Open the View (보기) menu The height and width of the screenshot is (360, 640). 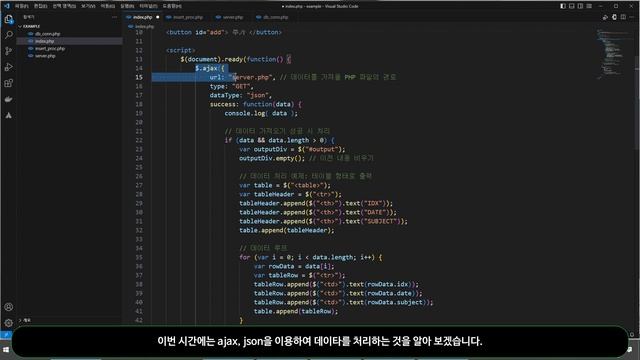[x=88, y=6]
